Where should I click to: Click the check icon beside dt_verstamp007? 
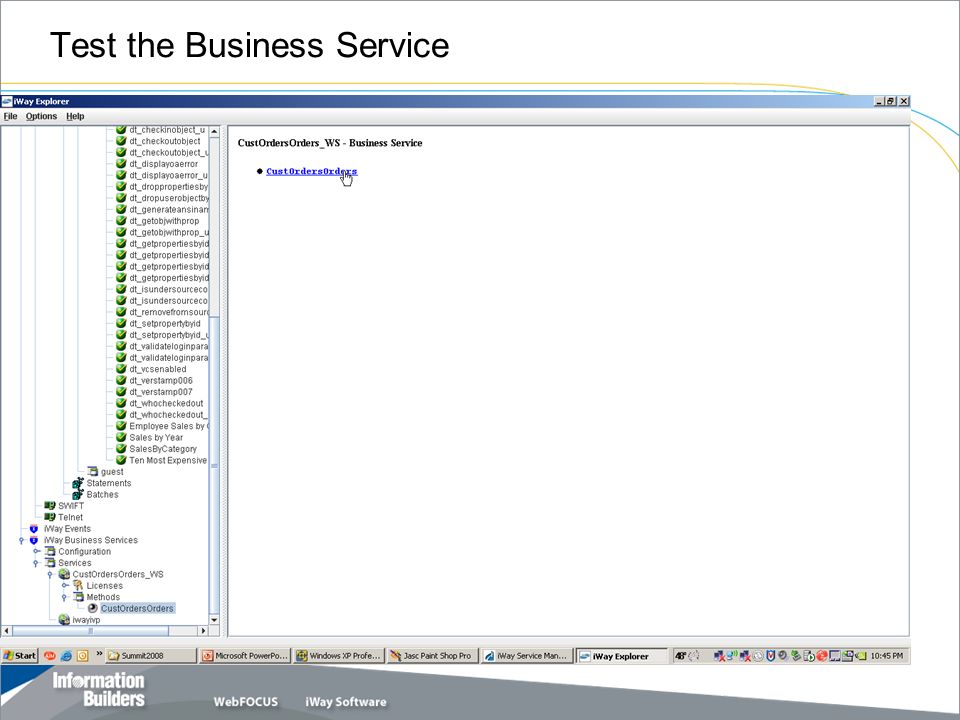click(121, 392)
